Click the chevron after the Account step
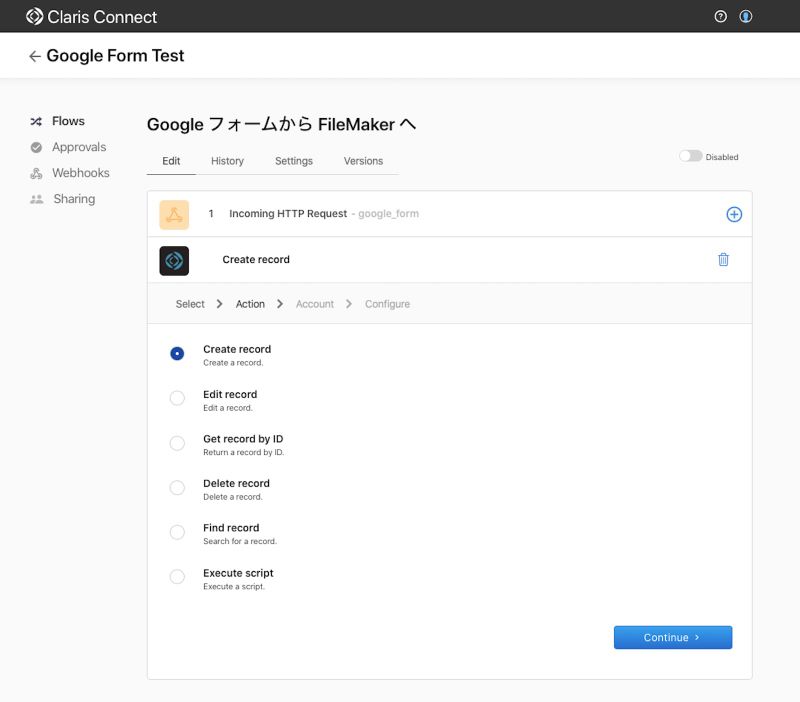 coord(348,304)
